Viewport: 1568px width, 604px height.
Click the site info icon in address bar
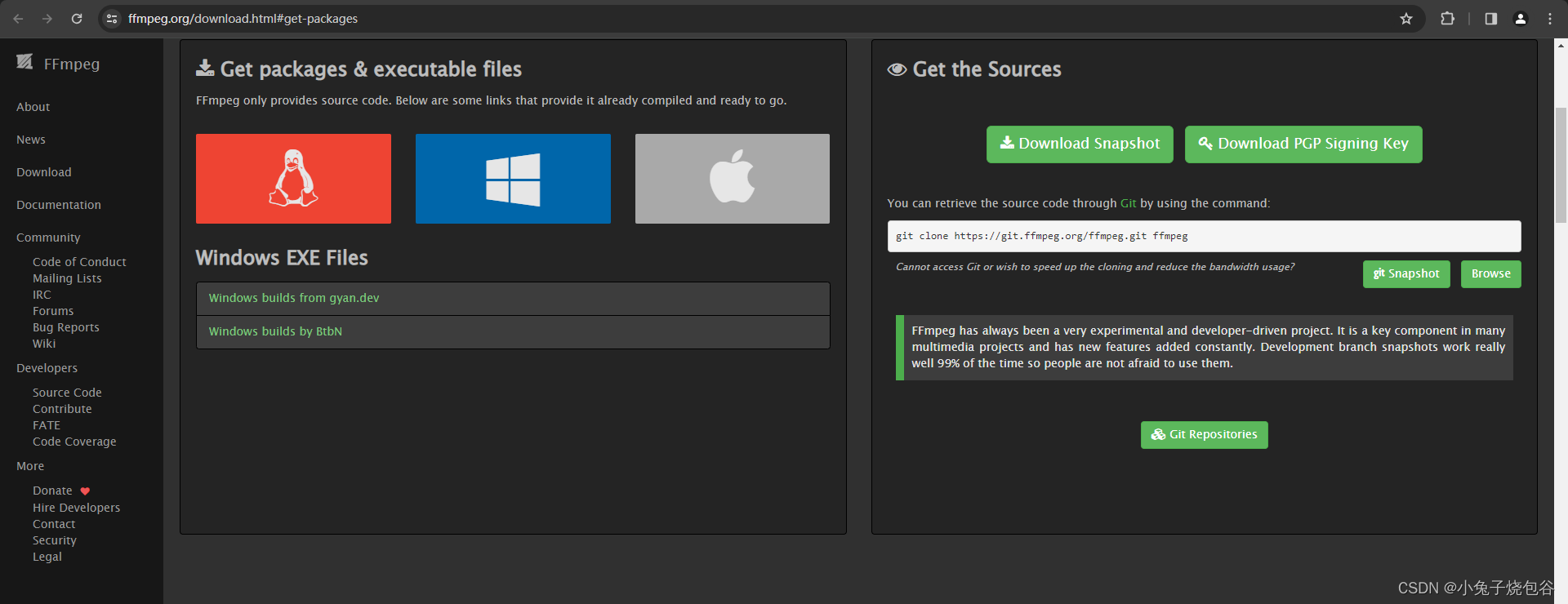point(113,18)
